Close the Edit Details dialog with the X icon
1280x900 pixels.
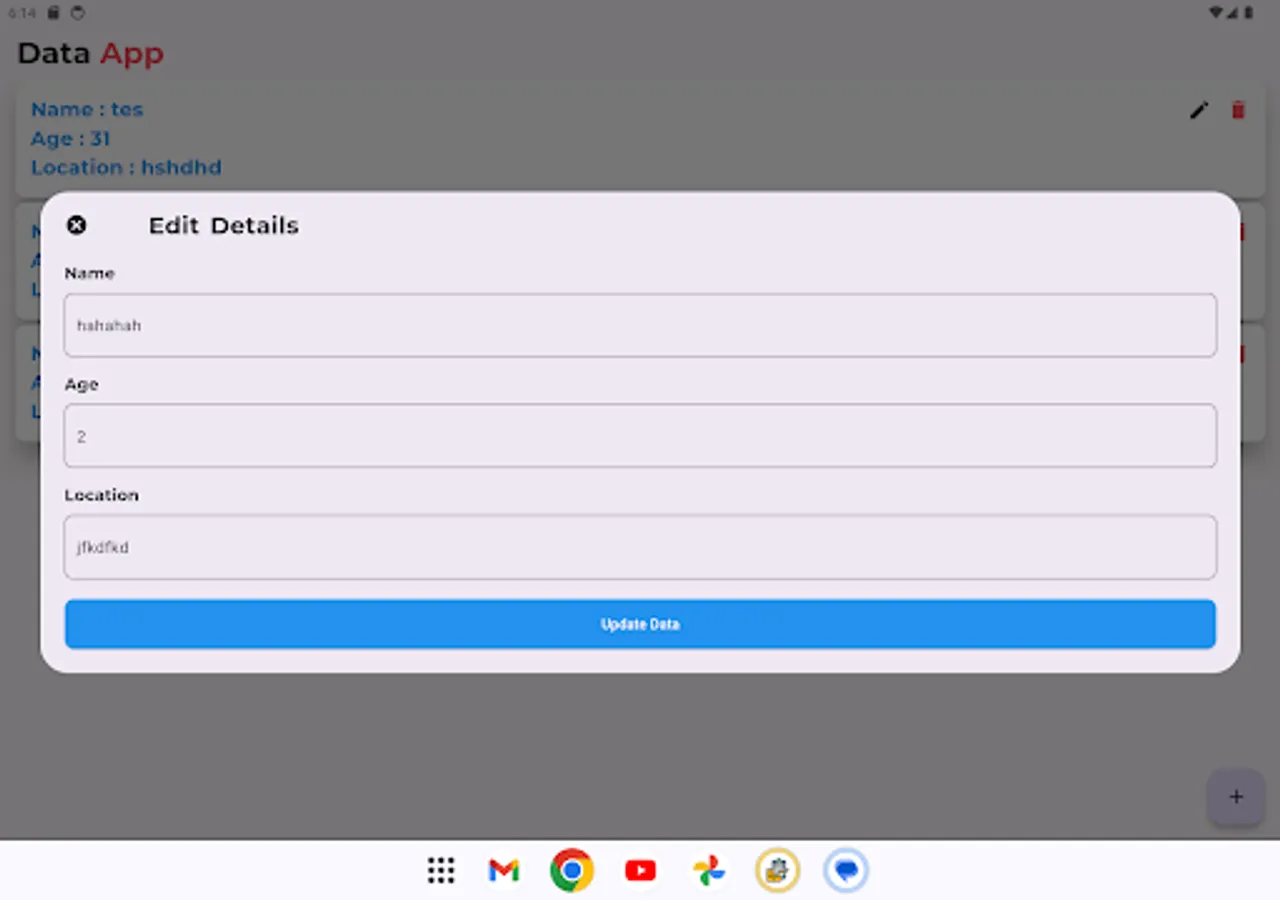coord(76,225)
